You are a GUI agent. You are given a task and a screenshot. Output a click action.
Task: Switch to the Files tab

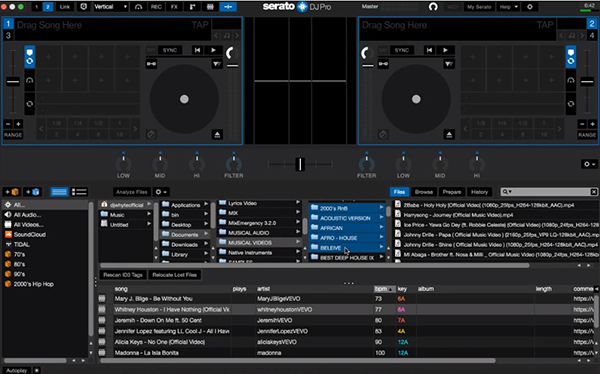tap(399, 192)
